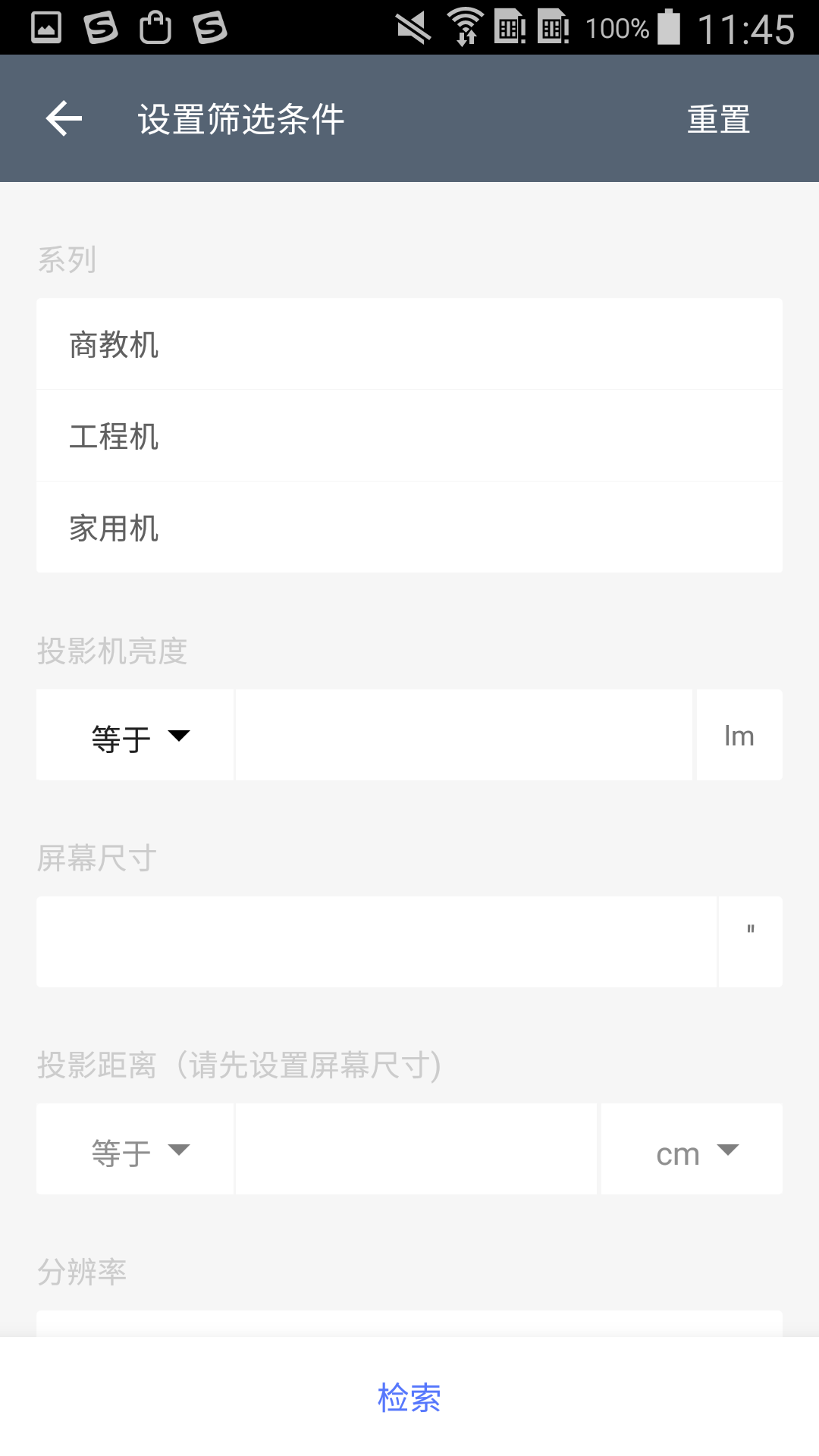This screenshot has height=1456, width=819.
Task: Tap the clock showing 11:45
Action: [x=745, y=30]
